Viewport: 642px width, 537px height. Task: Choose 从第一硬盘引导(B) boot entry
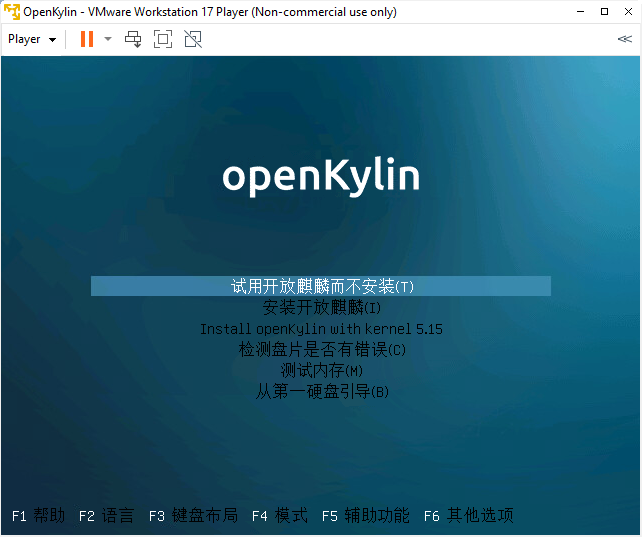[321, 391]
